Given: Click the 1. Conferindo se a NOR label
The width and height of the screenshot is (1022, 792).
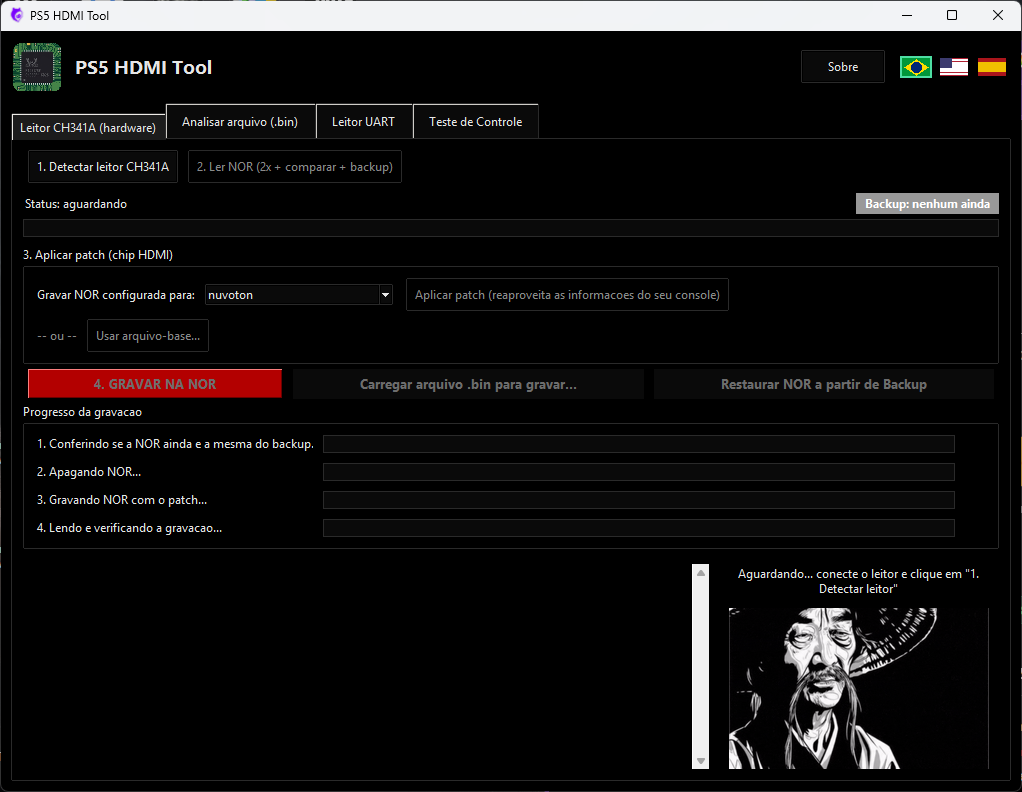Looking at the screenshot, I should coord(175,444).
